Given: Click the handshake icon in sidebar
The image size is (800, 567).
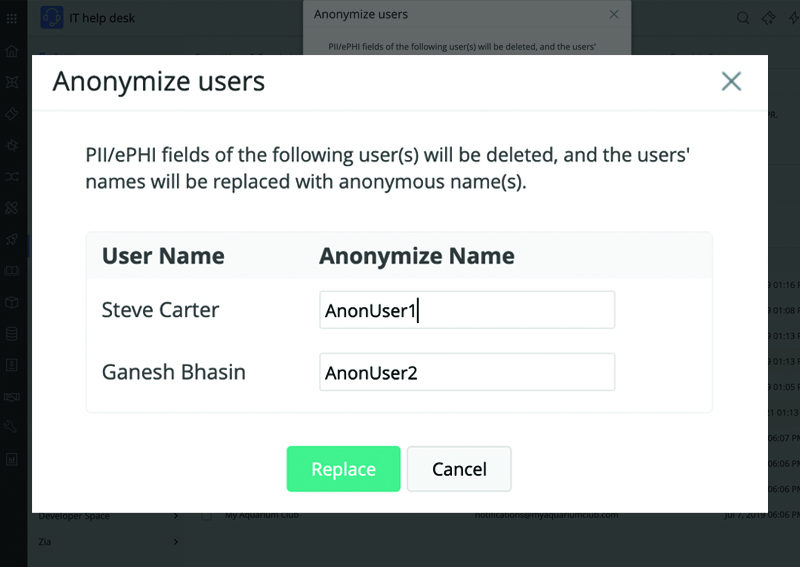Looking at the screenshot, I should pos(12,396).
